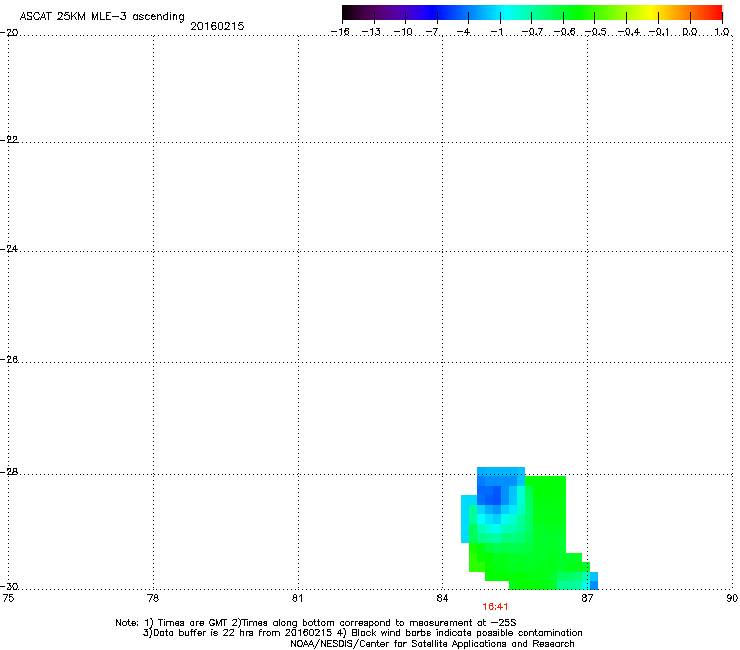Click the color scale bar's red end

713,13
